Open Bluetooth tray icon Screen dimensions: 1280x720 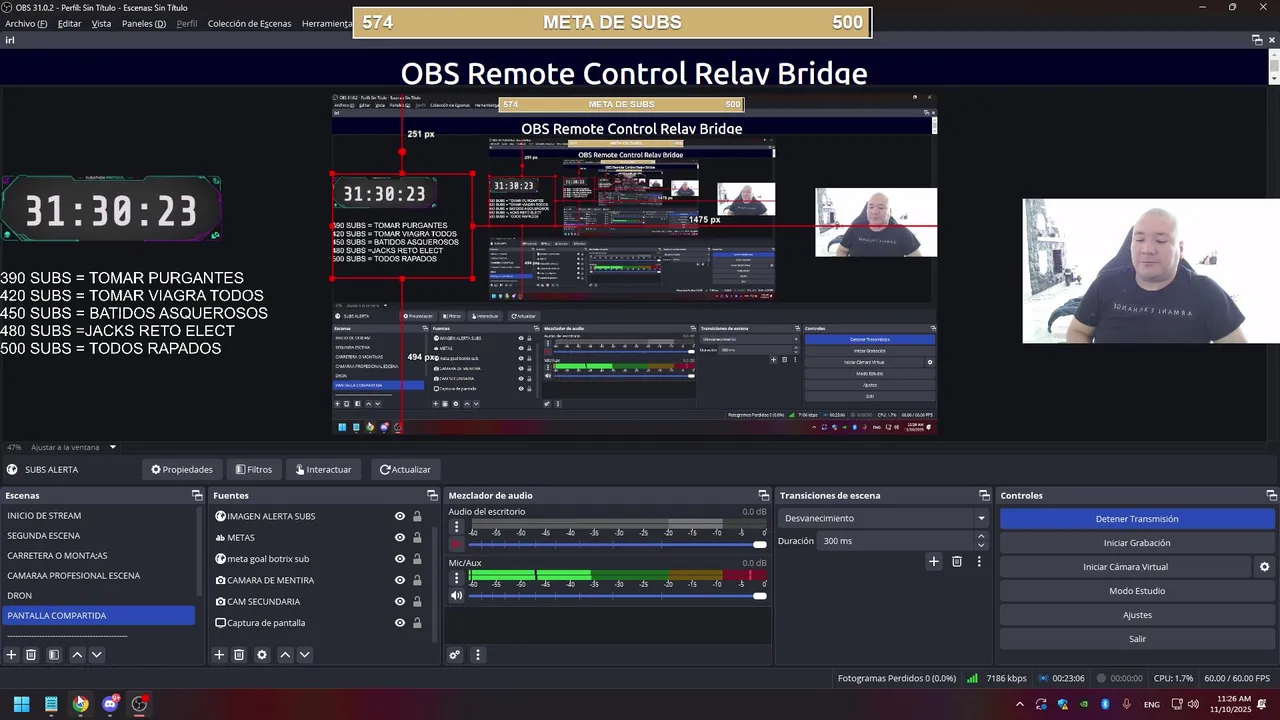1105,704
